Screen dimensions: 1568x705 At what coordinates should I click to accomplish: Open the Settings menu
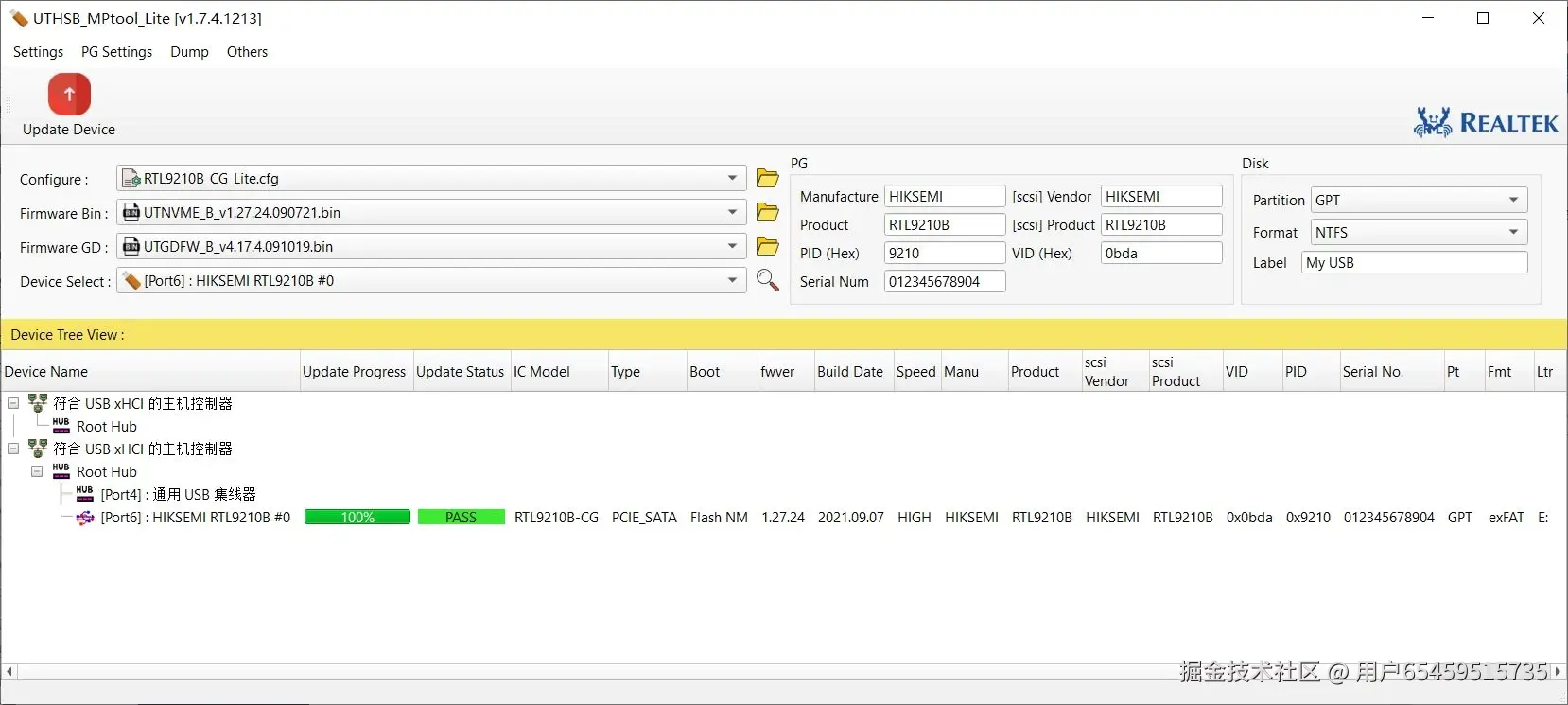point(39,52)
